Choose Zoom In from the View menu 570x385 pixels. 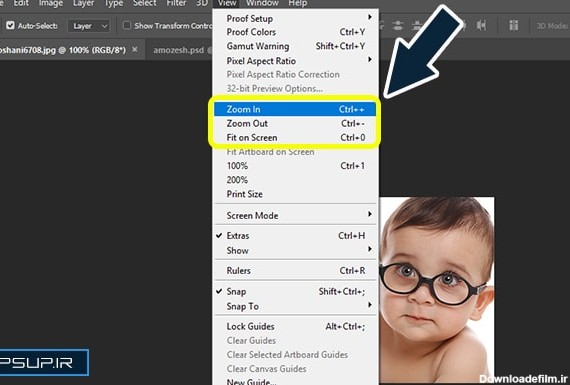[295, 109]
